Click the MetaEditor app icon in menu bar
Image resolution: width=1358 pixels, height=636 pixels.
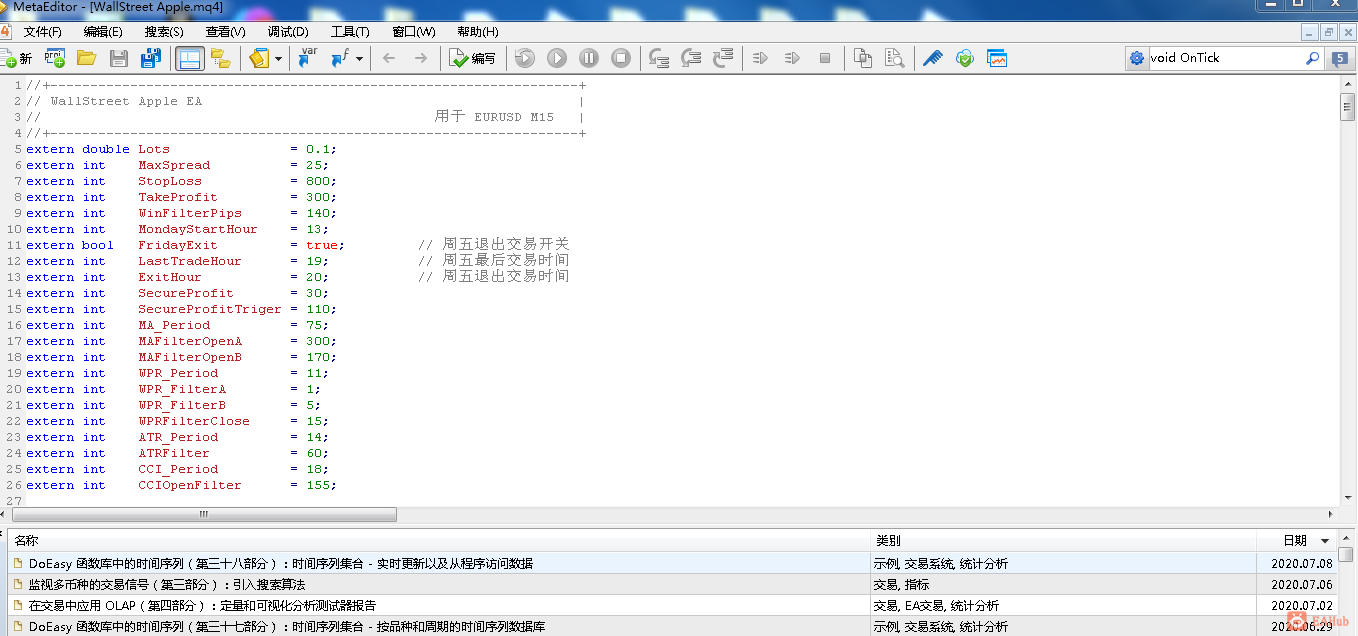[x=5, y=31]
